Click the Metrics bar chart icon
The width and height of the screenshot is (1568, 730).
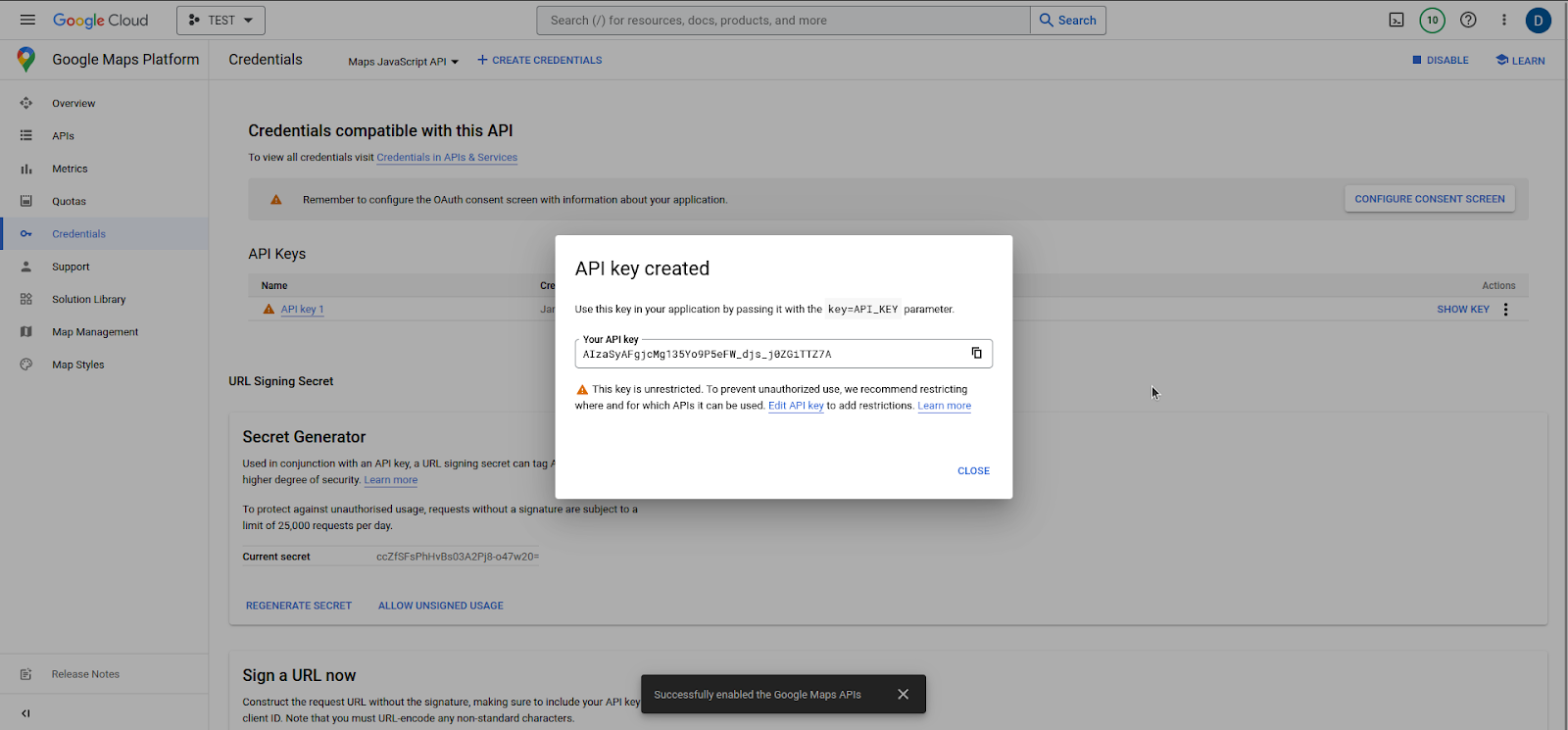coord(26,169)
